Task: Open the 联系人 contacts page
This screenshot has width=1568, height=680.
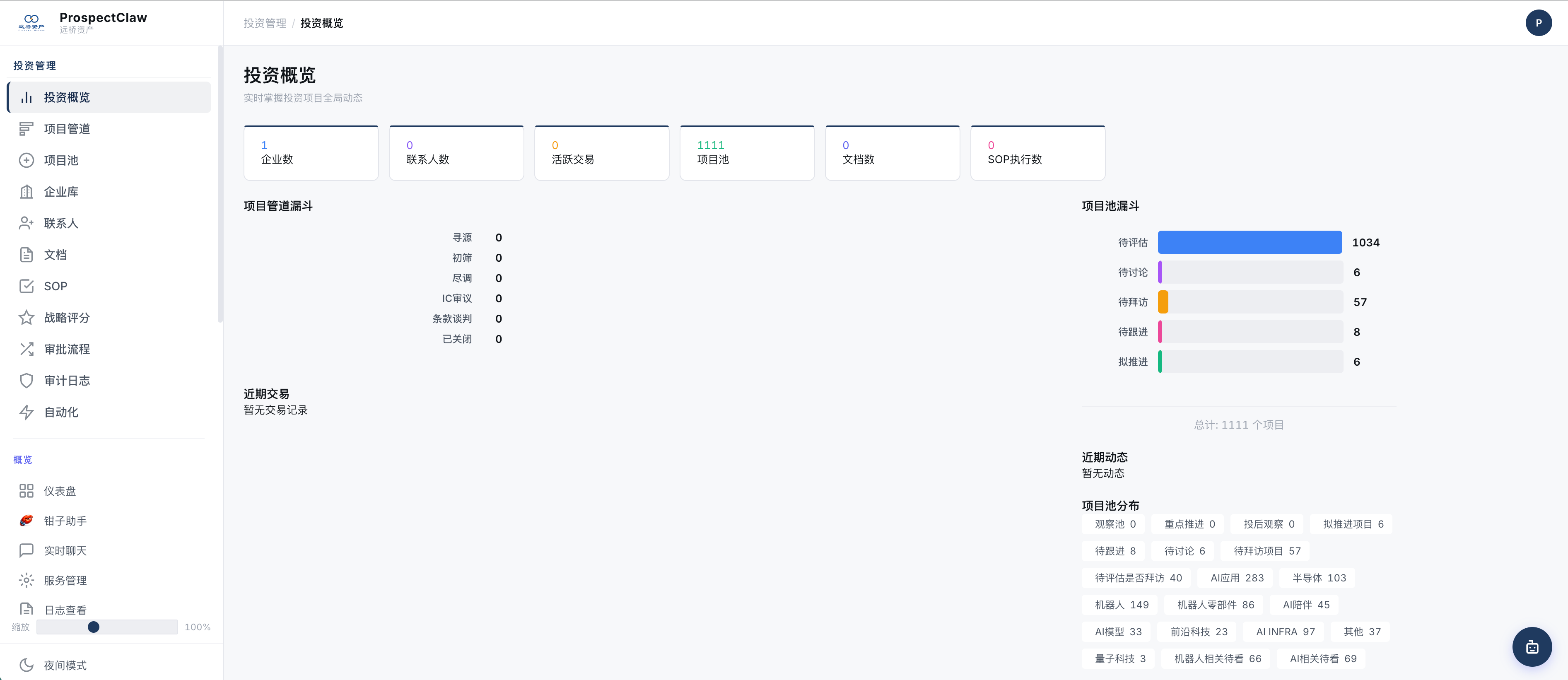Action: click(61, 223)
